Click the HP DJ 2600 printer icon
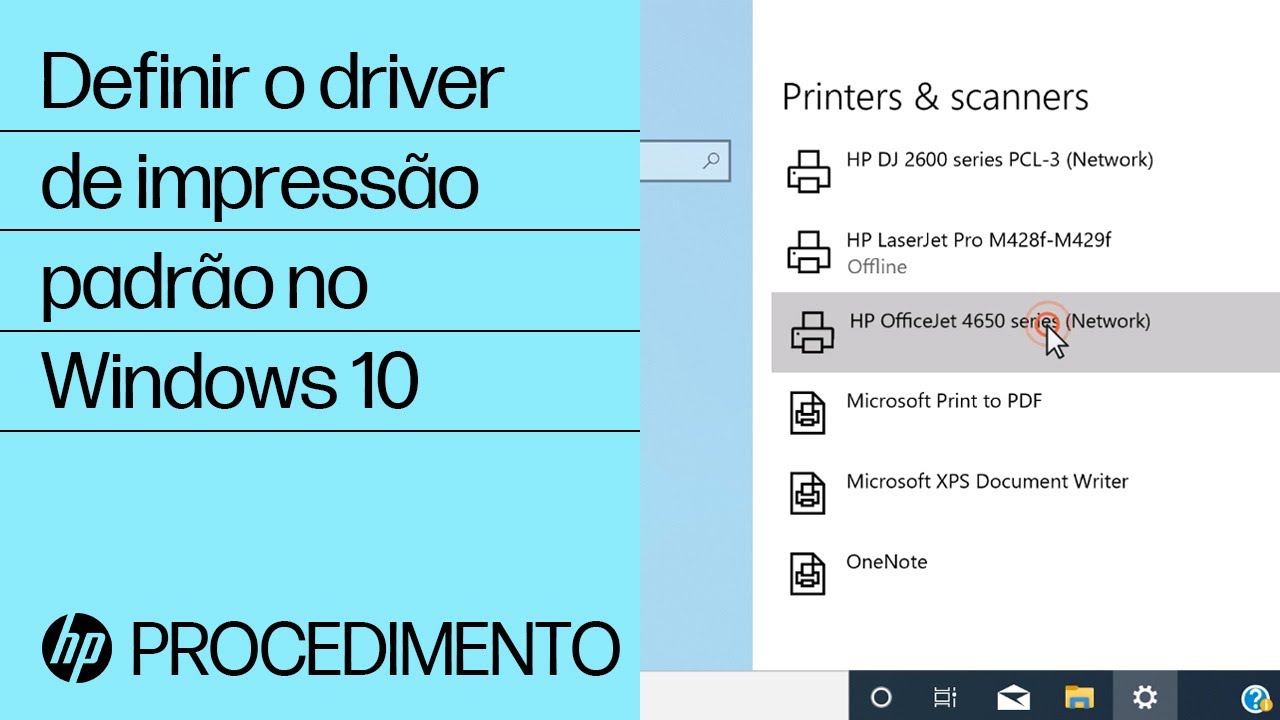This screenshot has width=1280, height=720. tap(809, 171)
